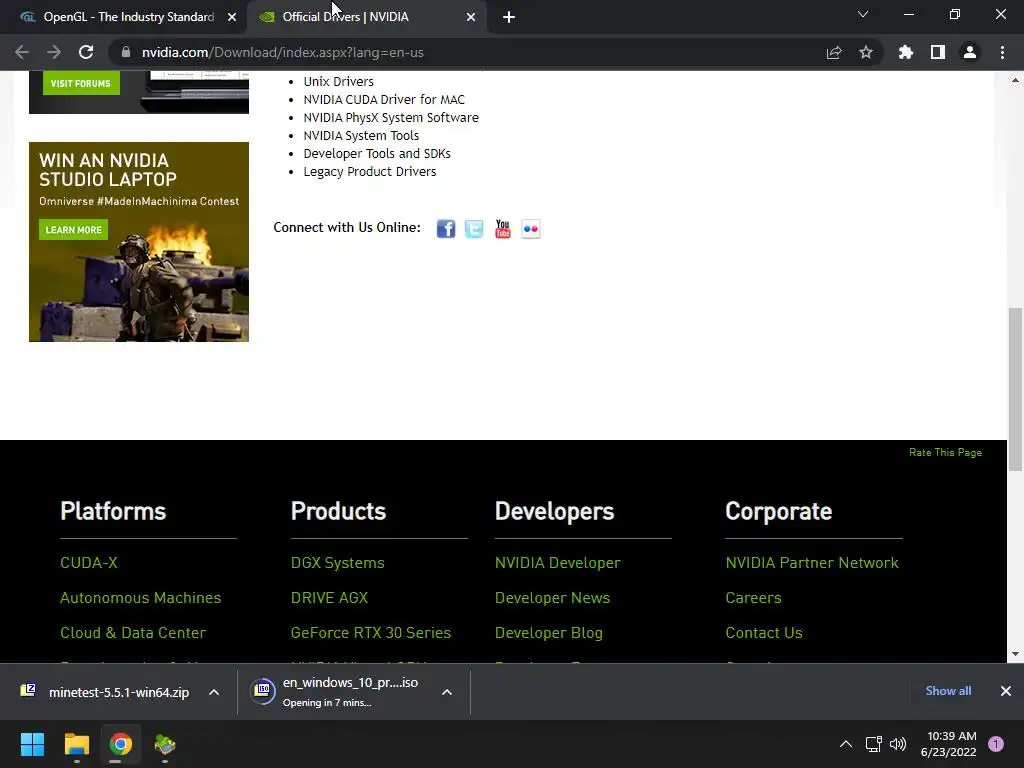
Task: Open NVIDIA PhysX System Software link
Action: [391, 118]
